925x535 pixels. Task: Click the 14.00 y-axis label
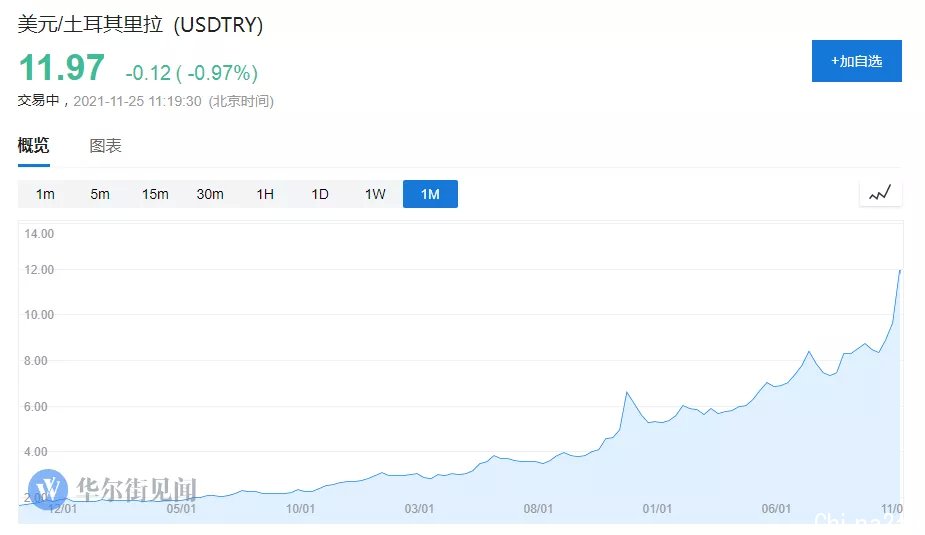[39, 234]
